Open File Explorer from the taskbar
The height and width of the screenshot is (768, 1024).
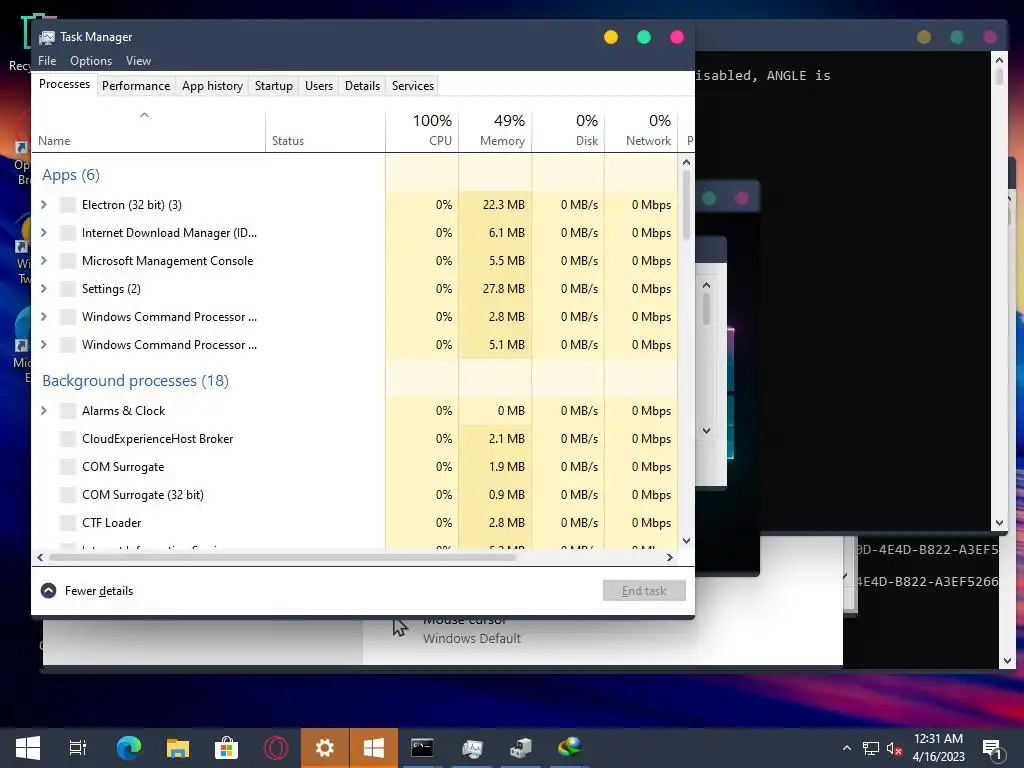(178, 748)
